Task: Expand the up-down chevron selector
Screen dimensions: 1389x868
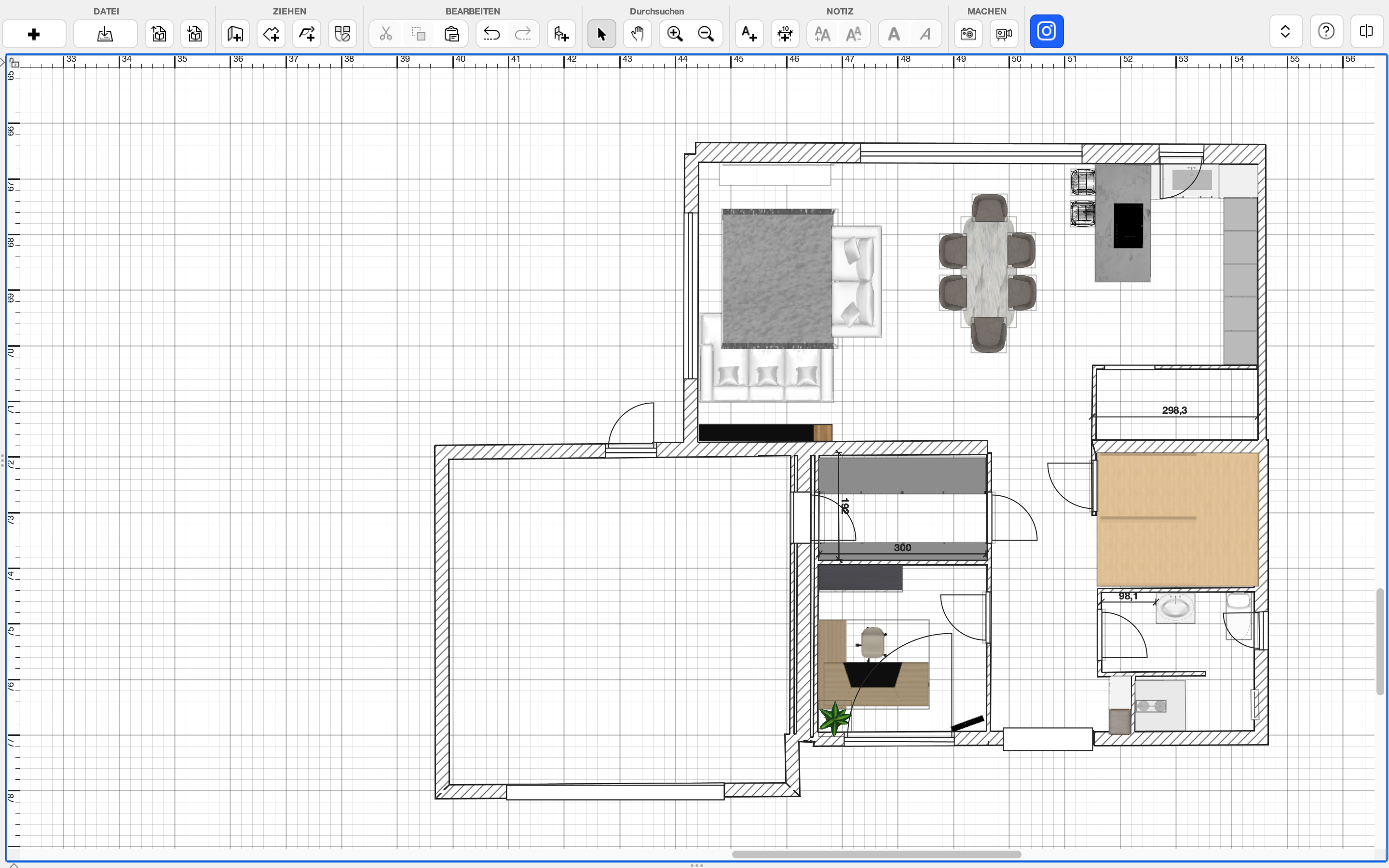Action: pos(1286,31)
